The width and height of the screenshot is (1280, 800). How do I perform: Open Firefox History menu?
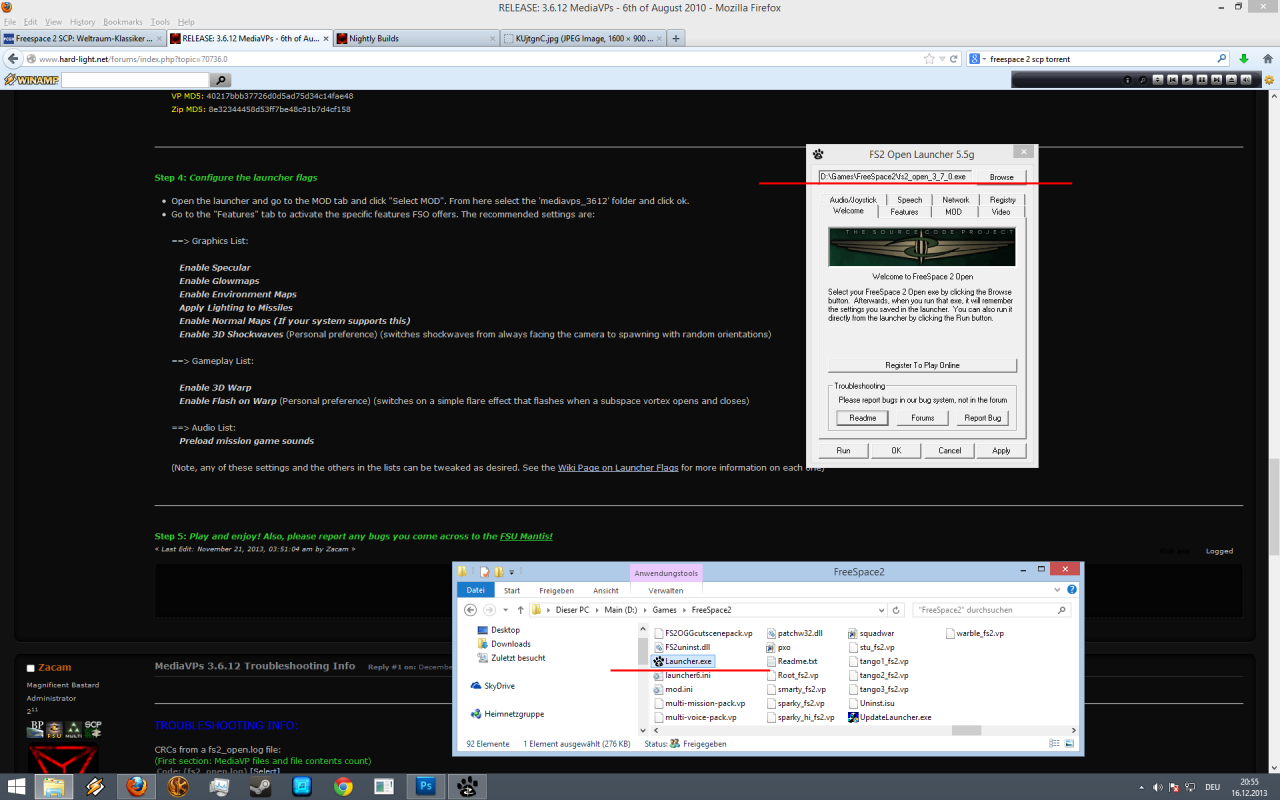83,22
